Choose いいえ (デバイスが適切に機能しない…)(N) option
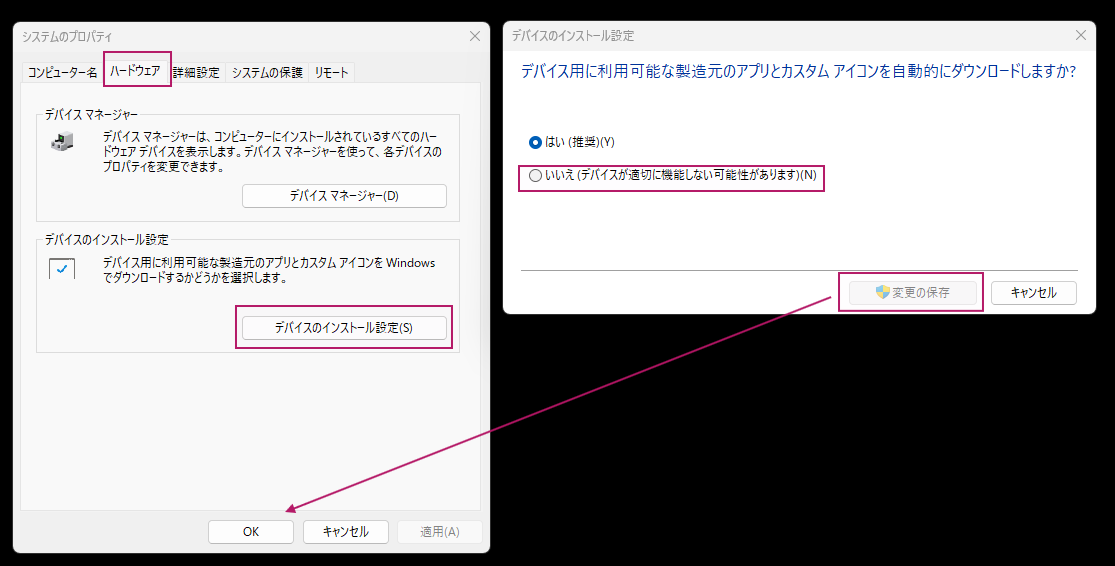The width and height of the screenshot is (1115, 566). (x=673, y=175)
